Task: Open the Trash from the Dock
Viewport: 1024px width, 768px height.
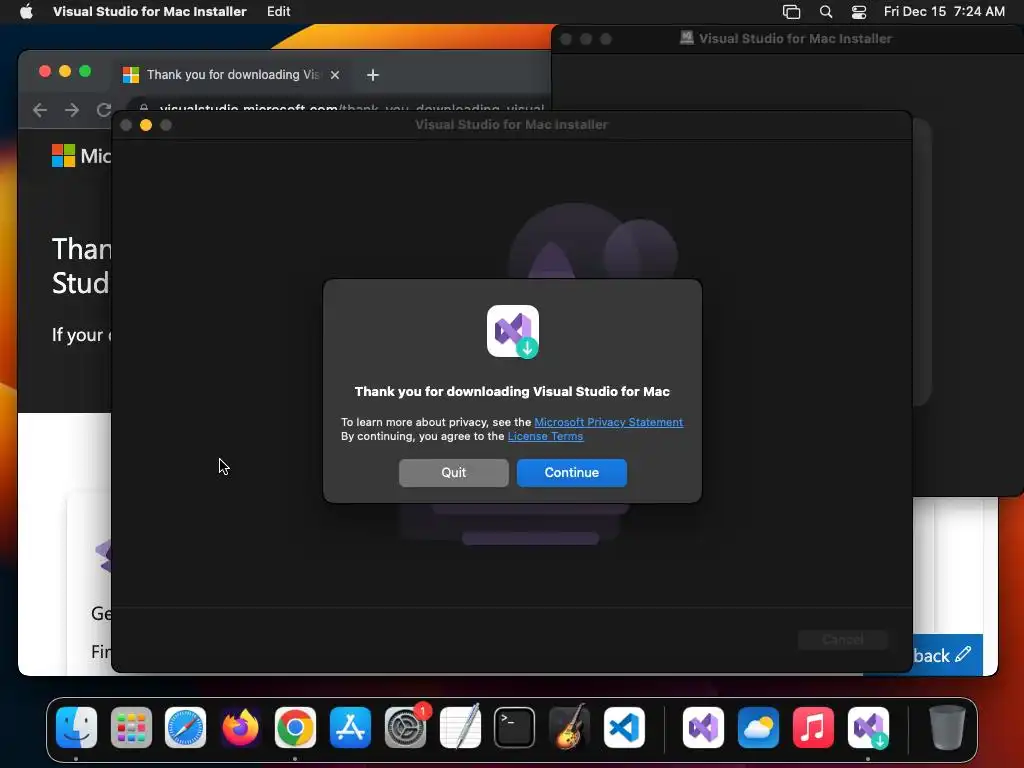Action: 947,727
